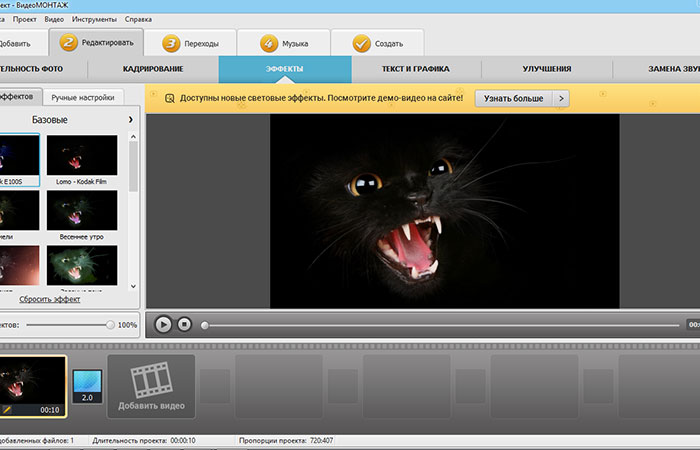
Task: Open the Проект menu
Action: [25, 19]
